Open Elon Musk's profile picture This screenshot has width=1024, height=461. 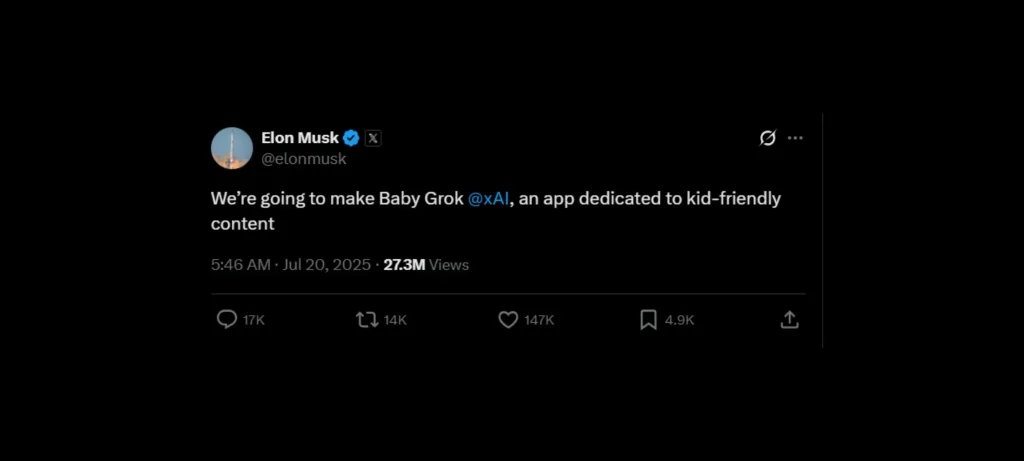[232, 148]
